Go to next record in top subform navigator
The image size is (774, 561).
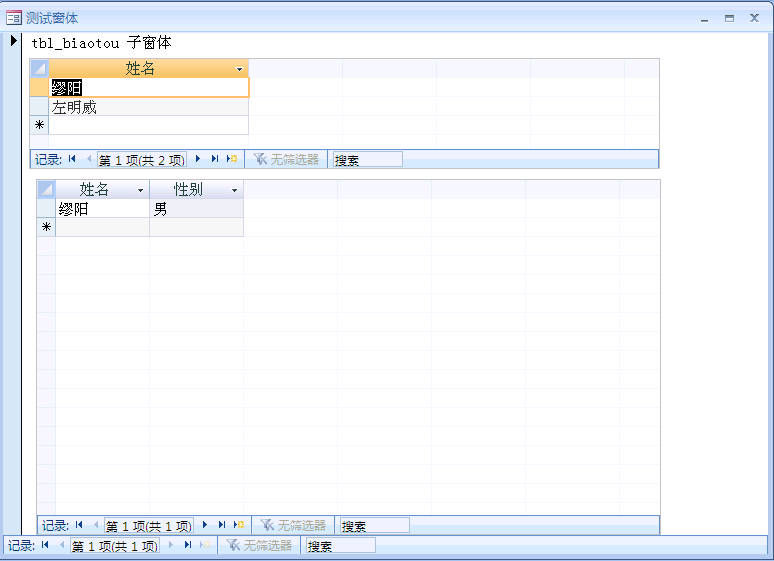click(x=198, y=159)
